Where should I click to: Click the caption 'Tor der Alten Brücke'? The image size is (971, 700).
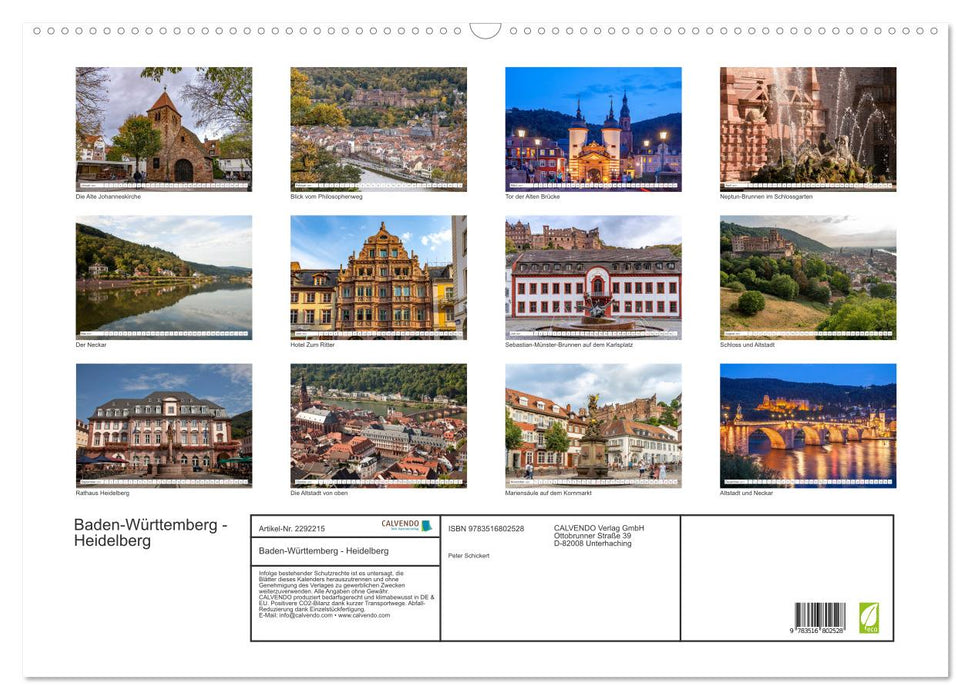click(533, 196)
